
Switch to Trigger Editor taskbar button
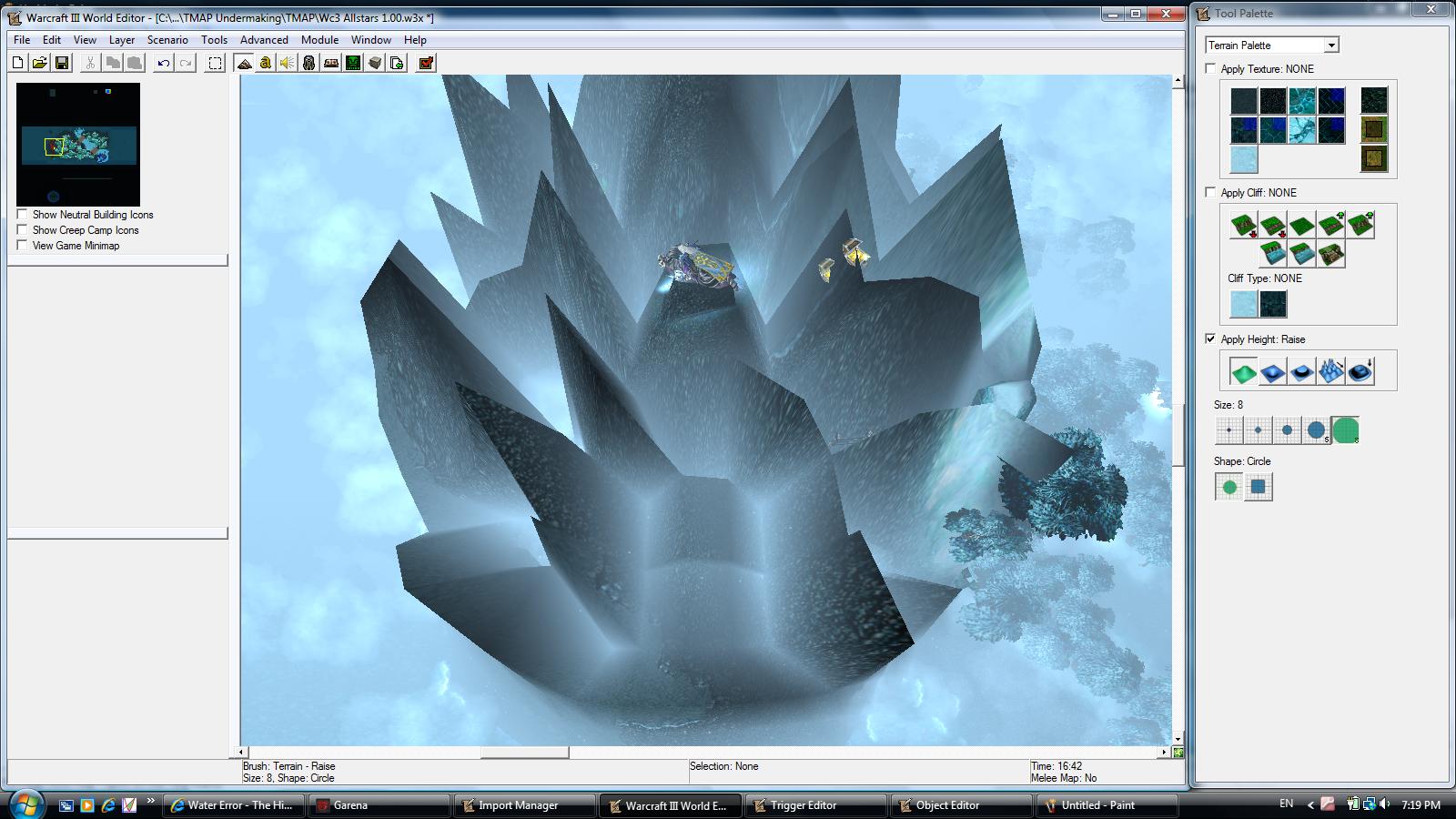click(814, 805)
